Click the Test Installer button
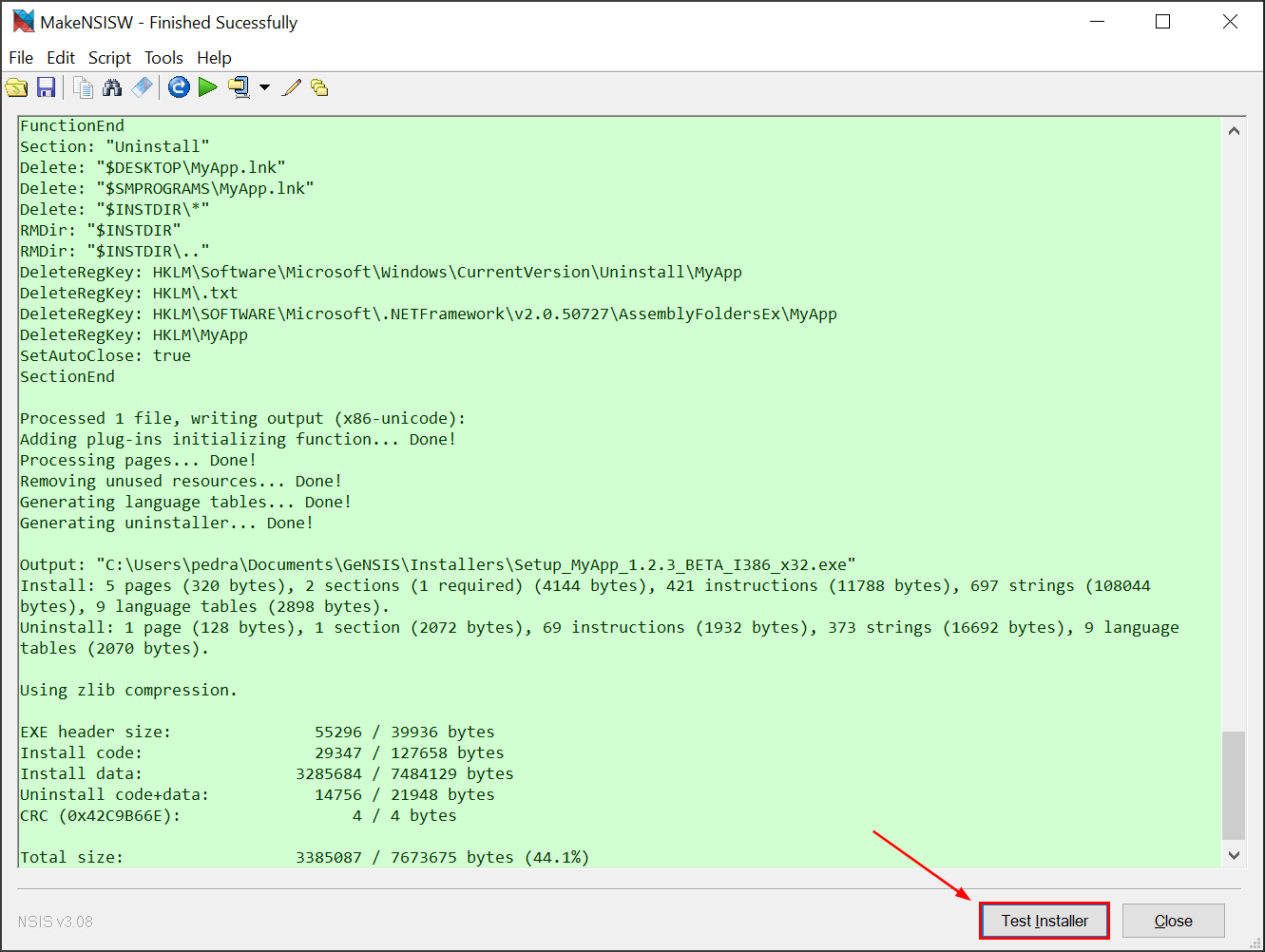This screenshot has height=952, width=1265. click(x=1045, y=921)
